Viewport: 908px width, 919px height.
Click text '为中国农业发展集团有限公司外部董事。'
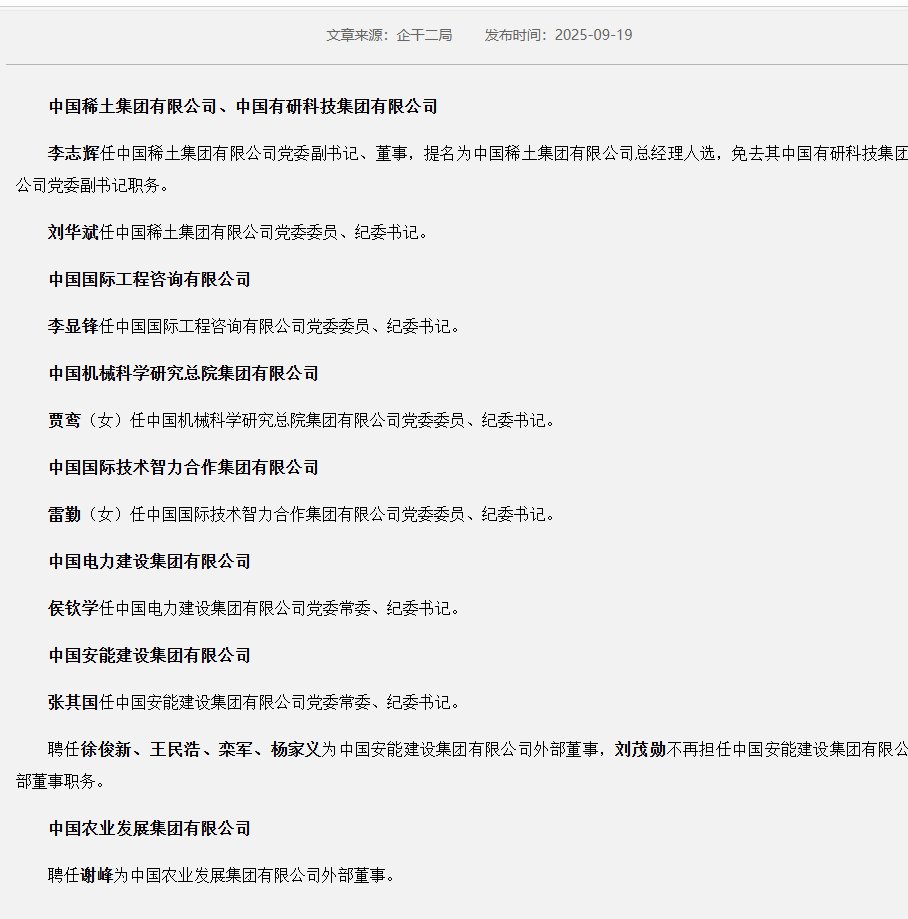[x=254, y=876]
